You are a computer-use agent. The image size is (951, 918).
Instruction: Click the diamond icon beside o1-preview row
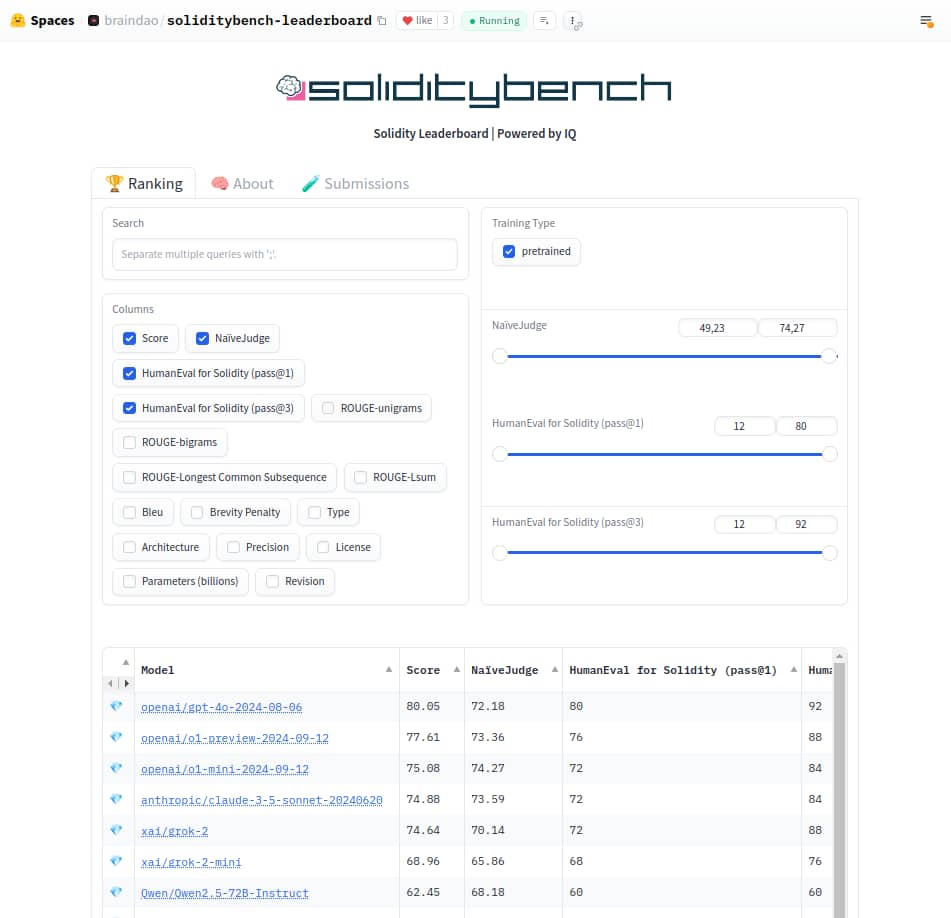coord(116,737)
